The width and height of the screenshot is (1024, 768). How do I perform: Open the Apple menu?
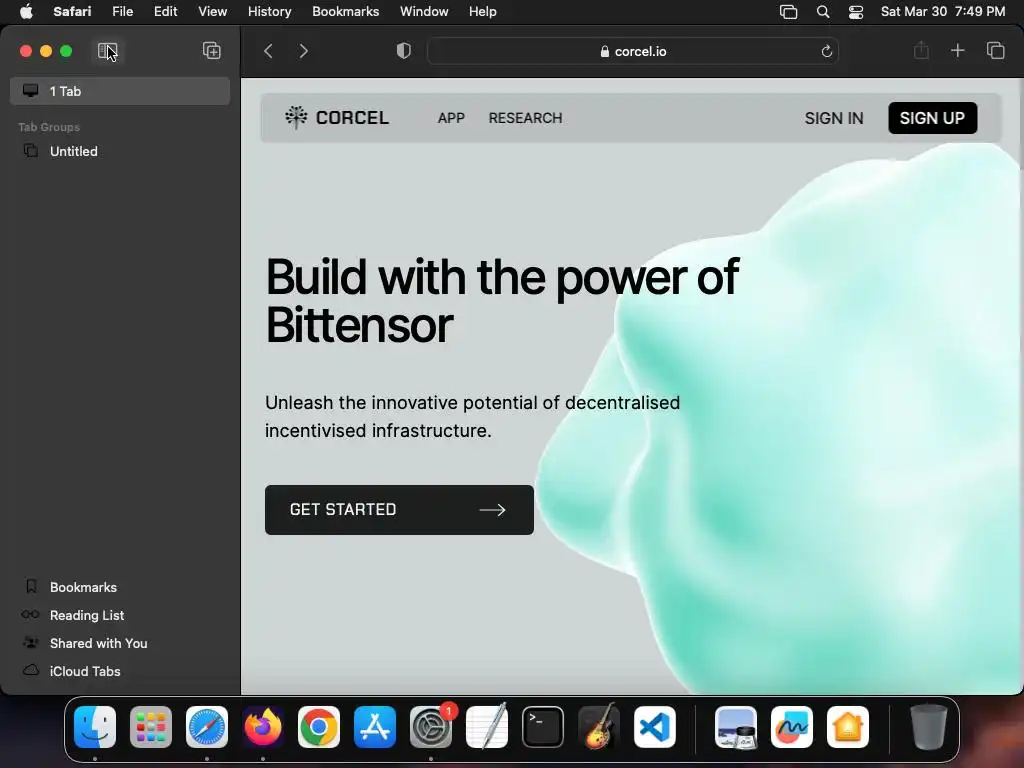pos(26,12)
